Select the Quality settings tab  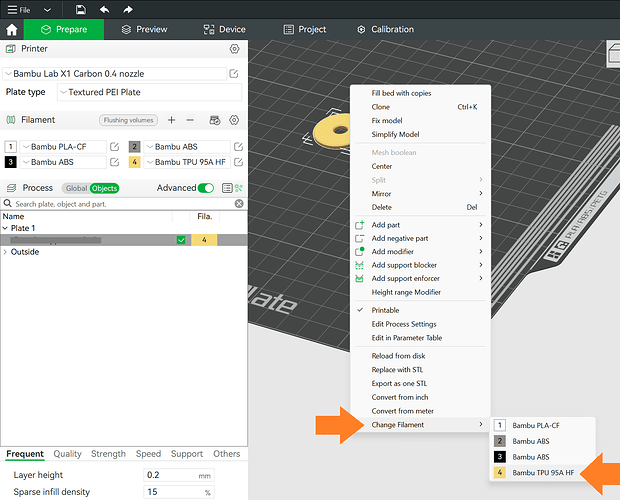68,454
